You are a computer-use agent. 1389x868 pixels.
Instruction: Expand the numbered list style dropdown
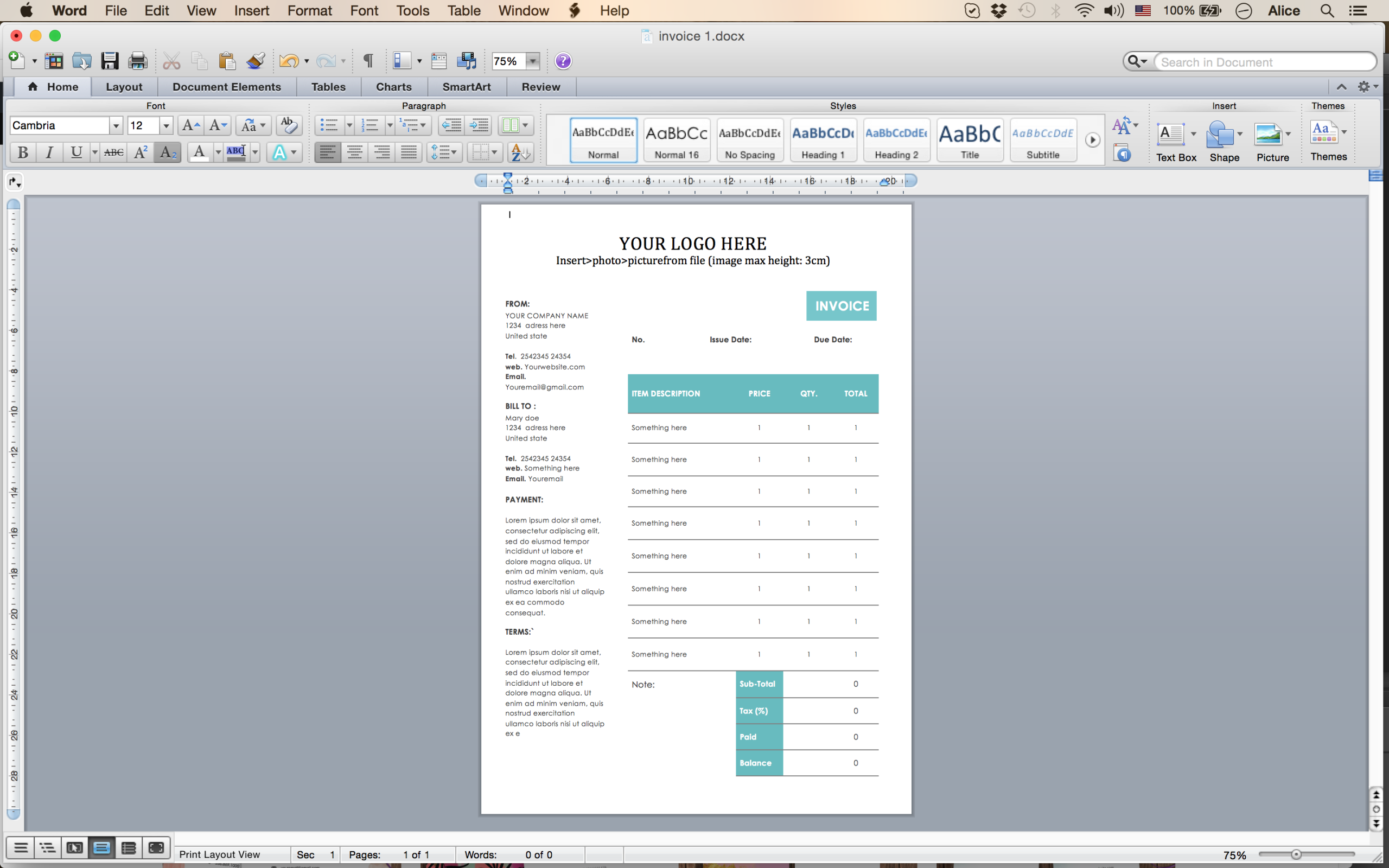(x=390, y=125)
